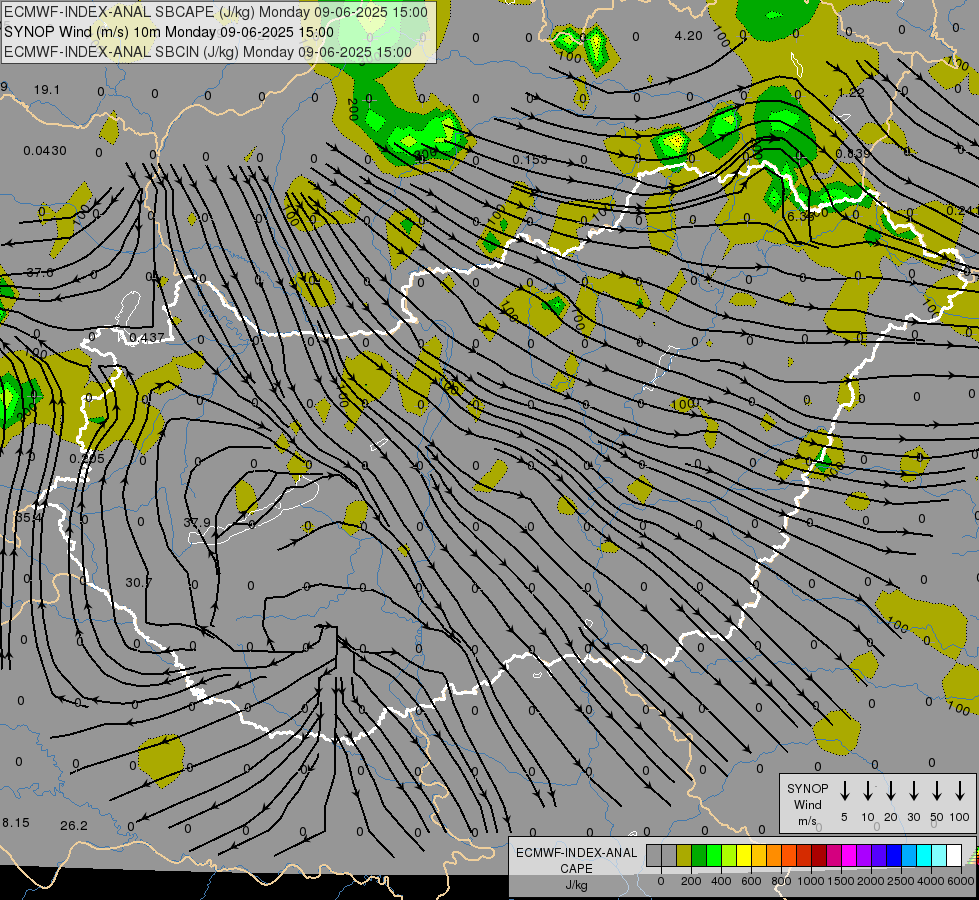The image size is (979, 900).
Task: Click the 0.153 value on the map
Action: [529, 160]
